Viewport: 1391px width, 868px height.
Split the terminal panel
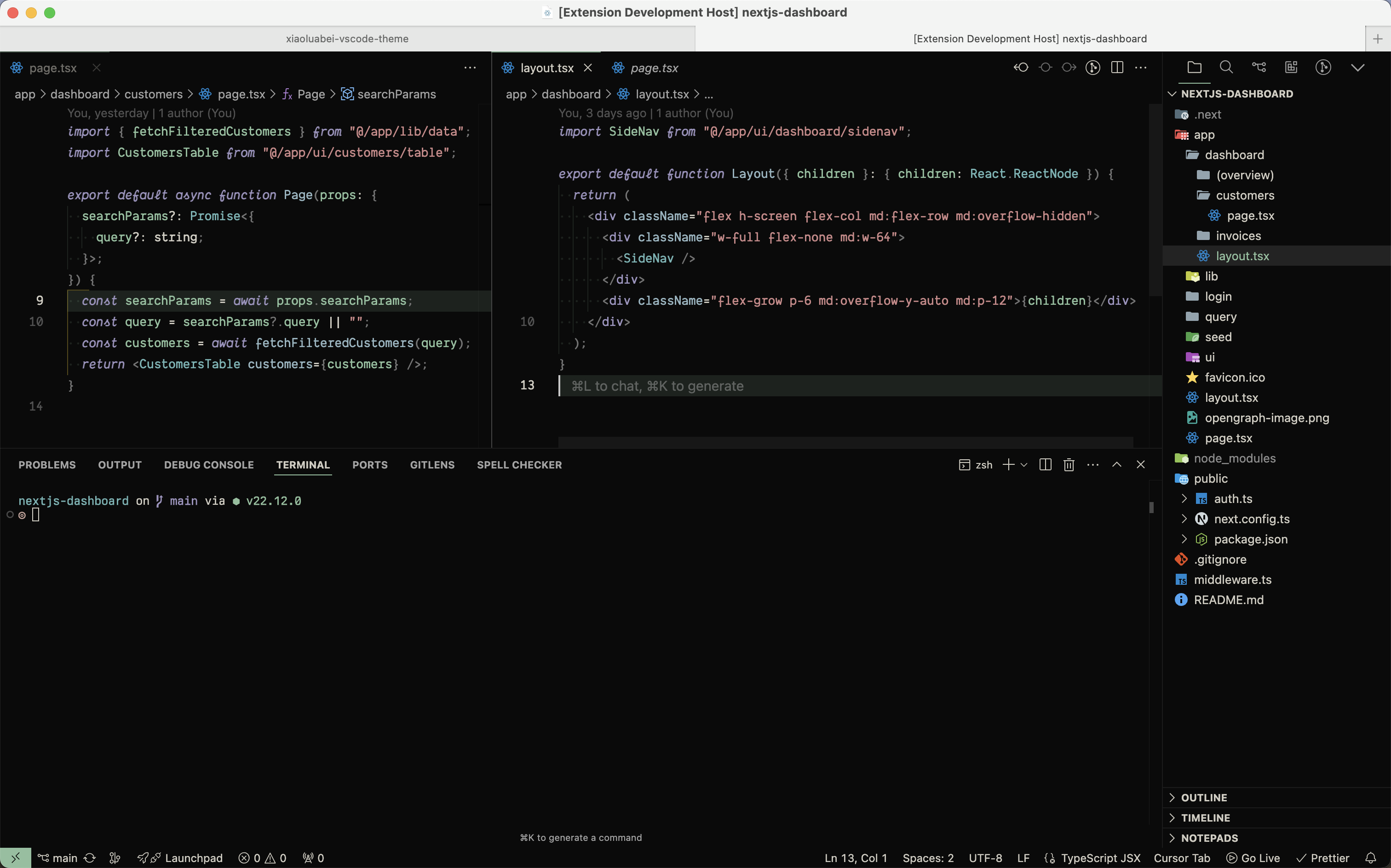1045,464
